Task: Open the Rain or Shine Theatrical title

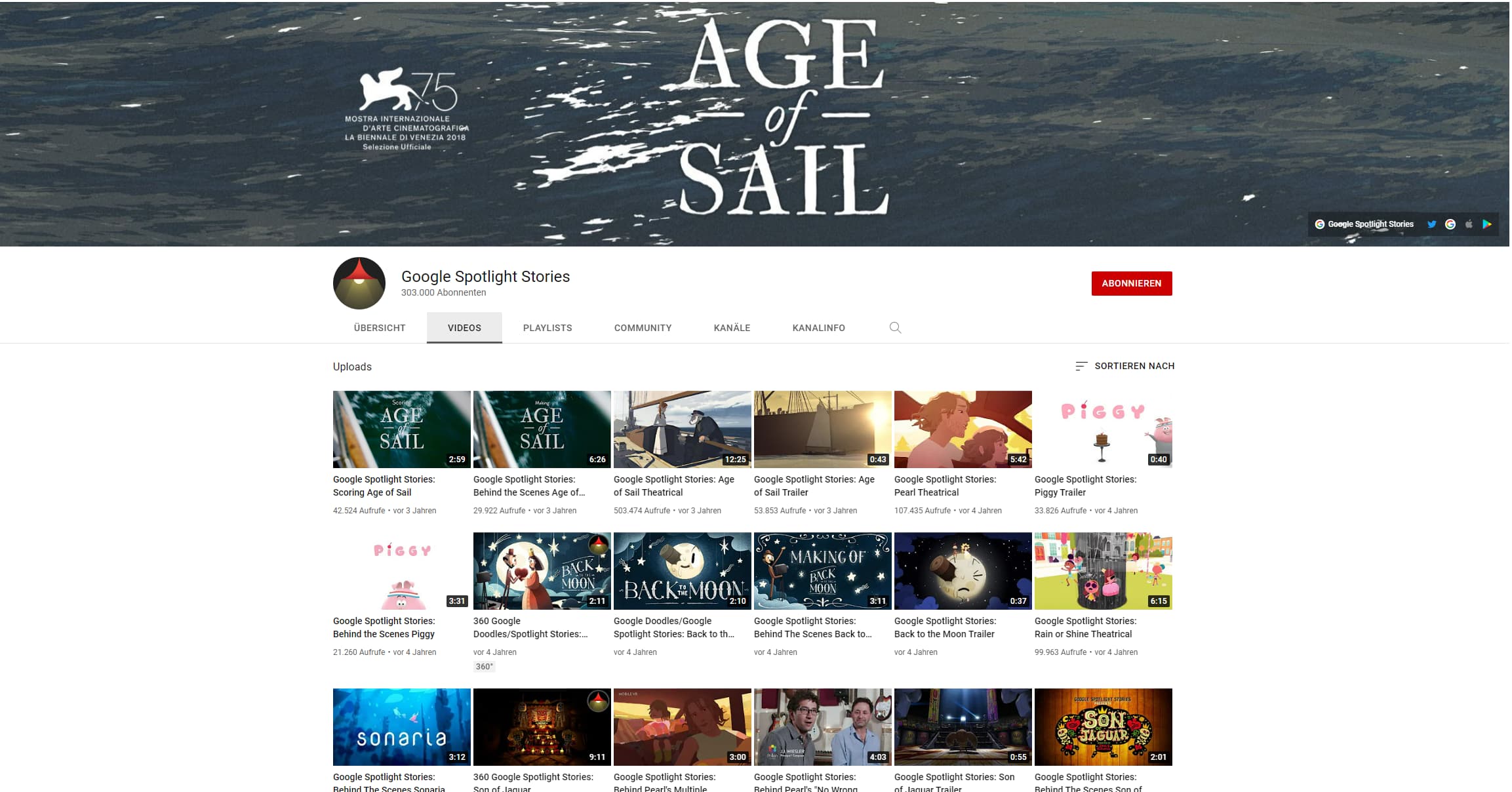Action: tap(1086, 627)
